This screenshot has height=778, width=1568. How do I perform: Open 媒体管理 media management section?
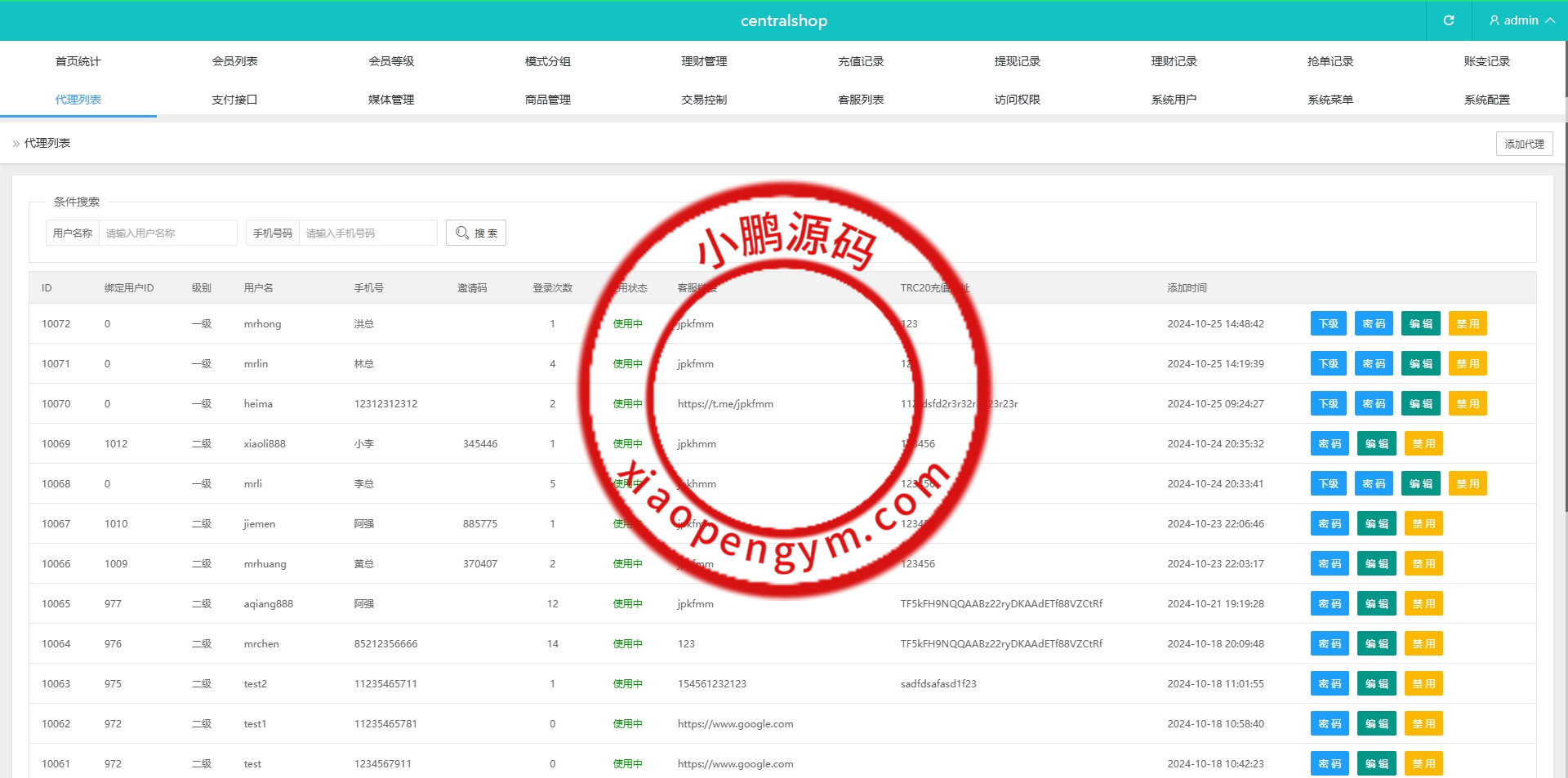coord(391,99)
